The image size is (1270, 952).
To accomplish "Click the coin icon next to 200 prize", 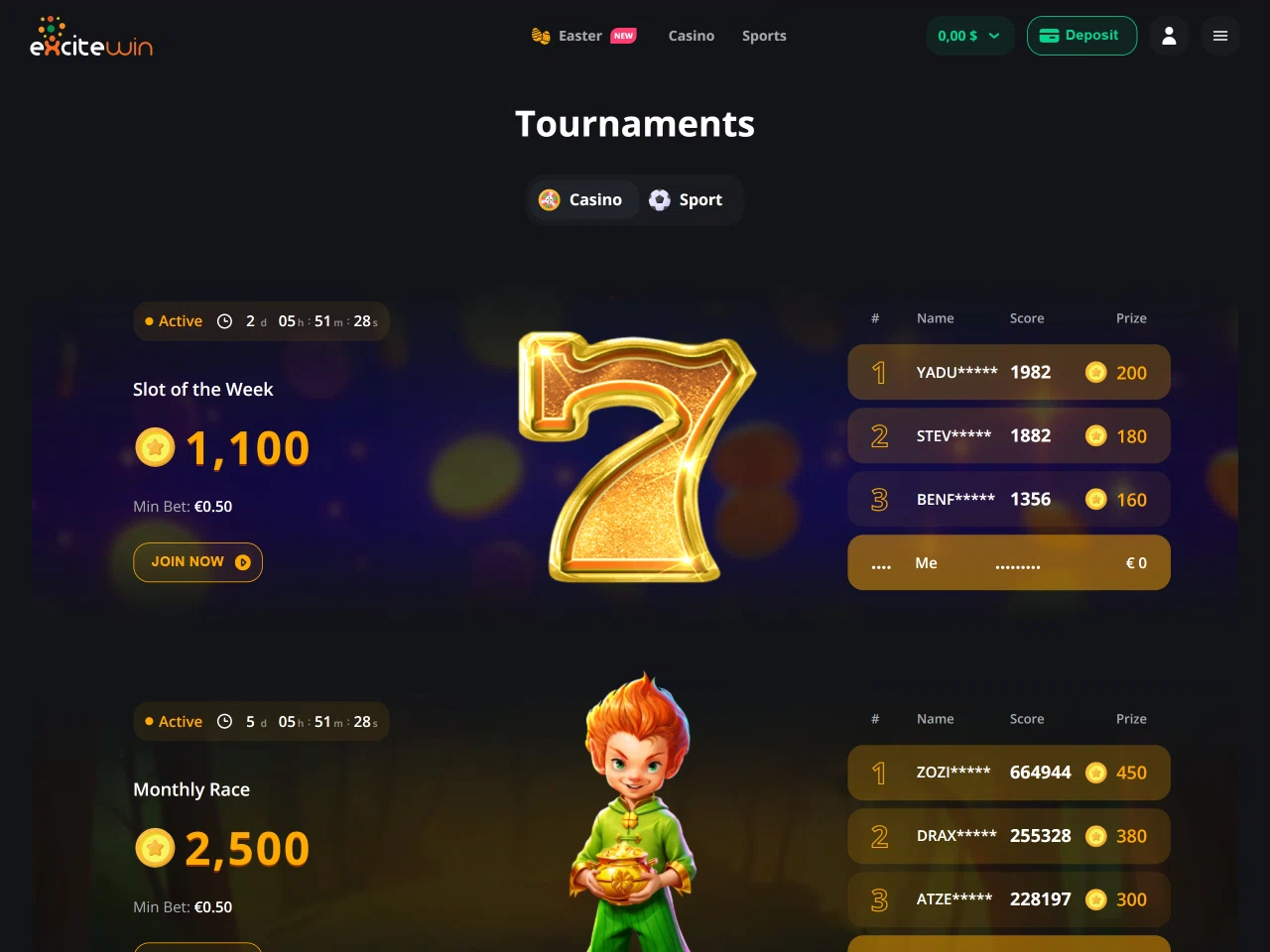I will click(x=1095, y=372).
